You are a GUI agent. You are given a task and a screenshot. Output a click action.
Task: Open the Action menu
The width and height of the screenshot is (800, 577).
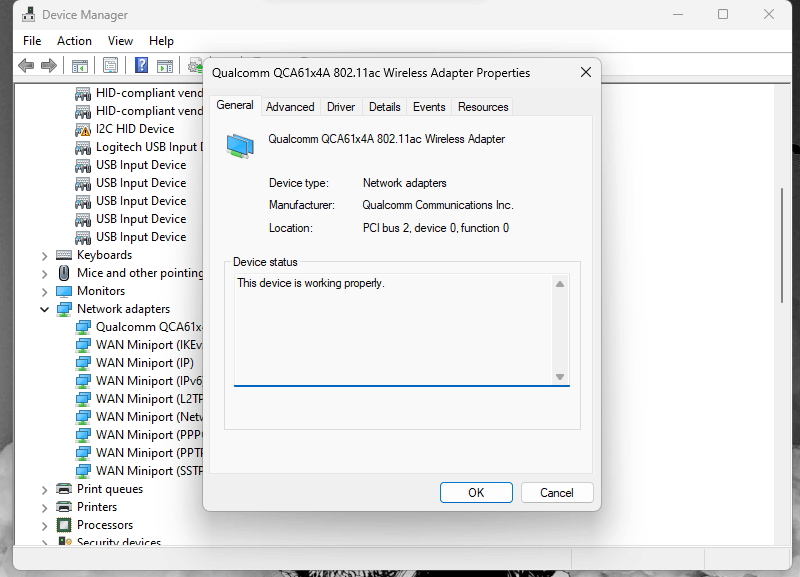click(74, 41)
